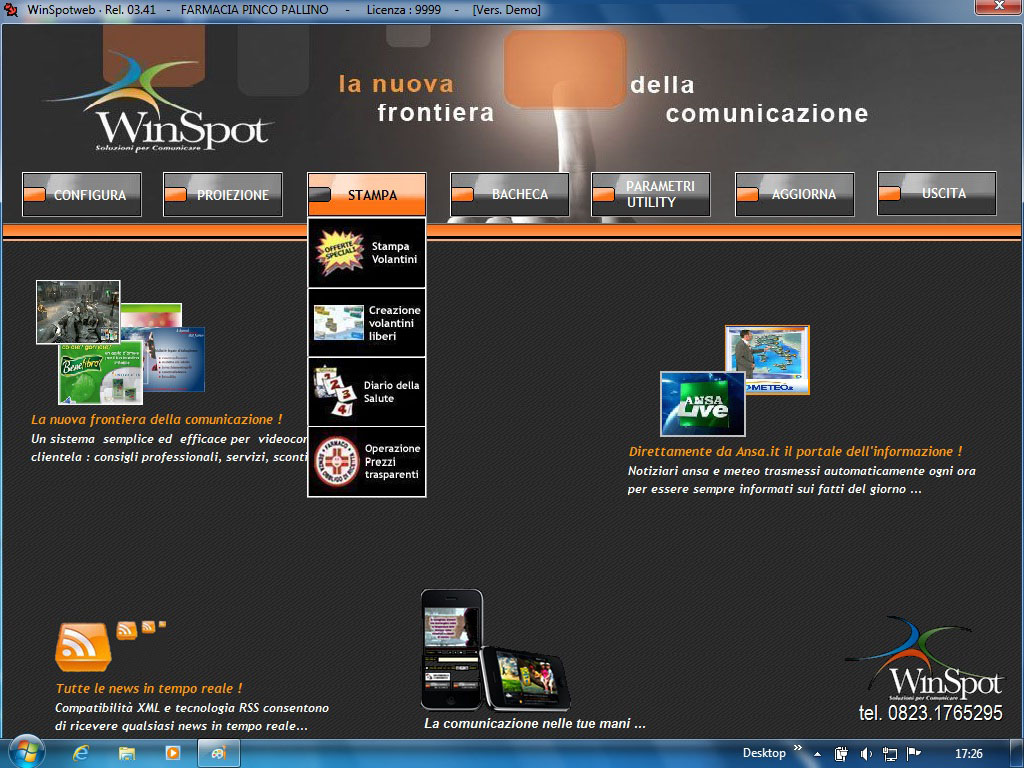Click the large orange RSS feed icon

pos(82,647)
